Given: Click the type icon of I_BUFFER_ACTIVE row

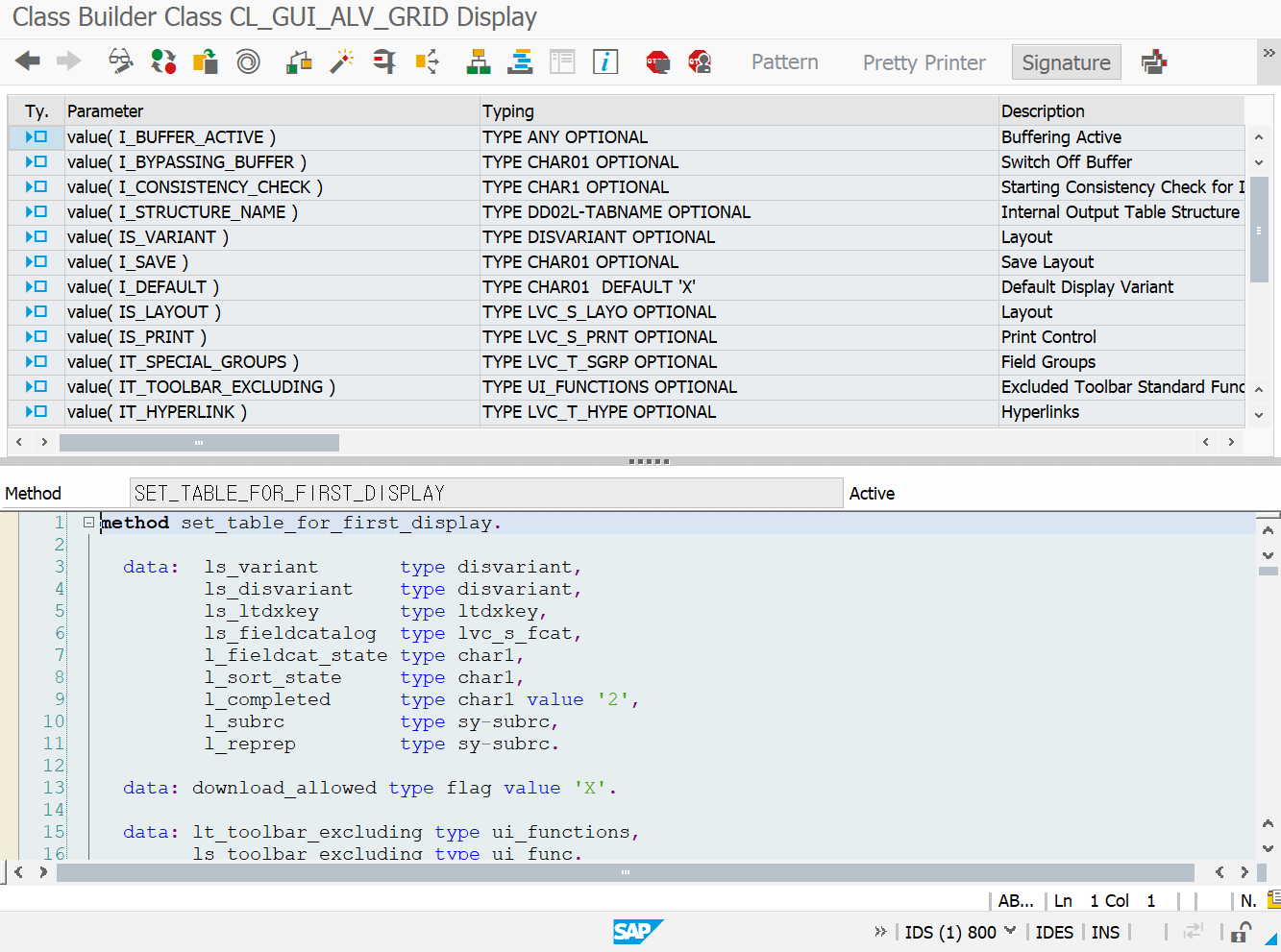Looking at the screenshot, I should pos(37,137).
